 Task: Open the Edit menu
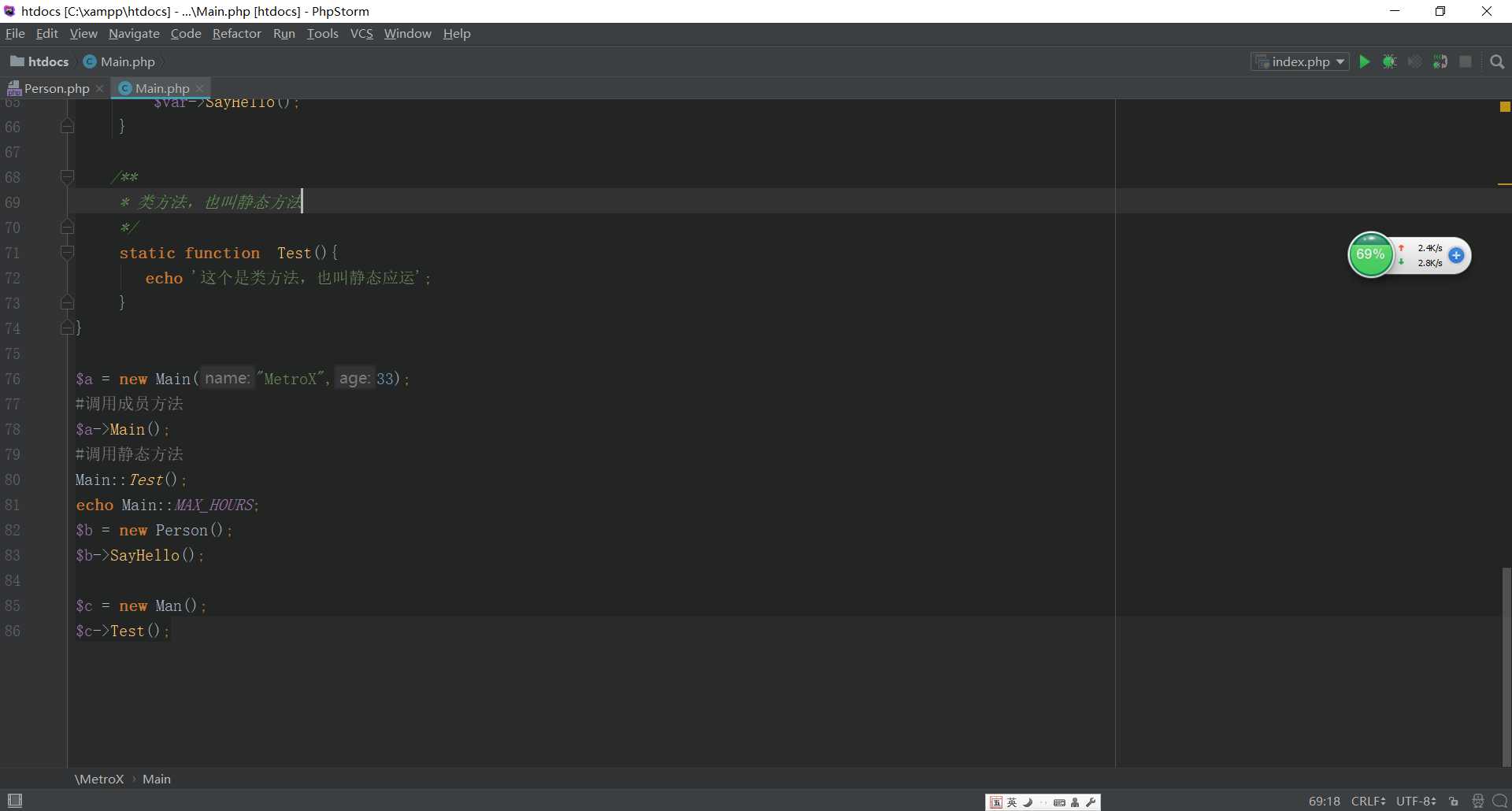(47, 33)
